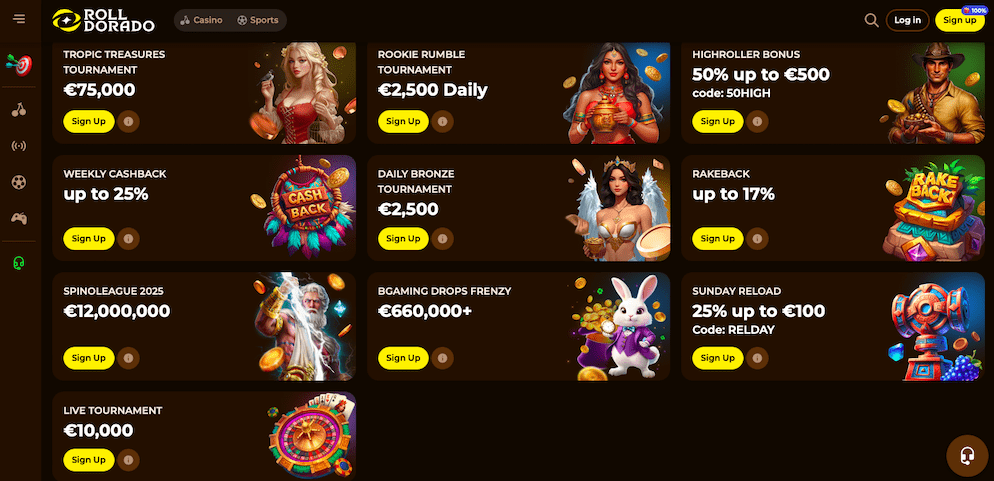994x481 pixels.
Task: Open the cherries slots icon in sidebar
Action: click(19, 110)
